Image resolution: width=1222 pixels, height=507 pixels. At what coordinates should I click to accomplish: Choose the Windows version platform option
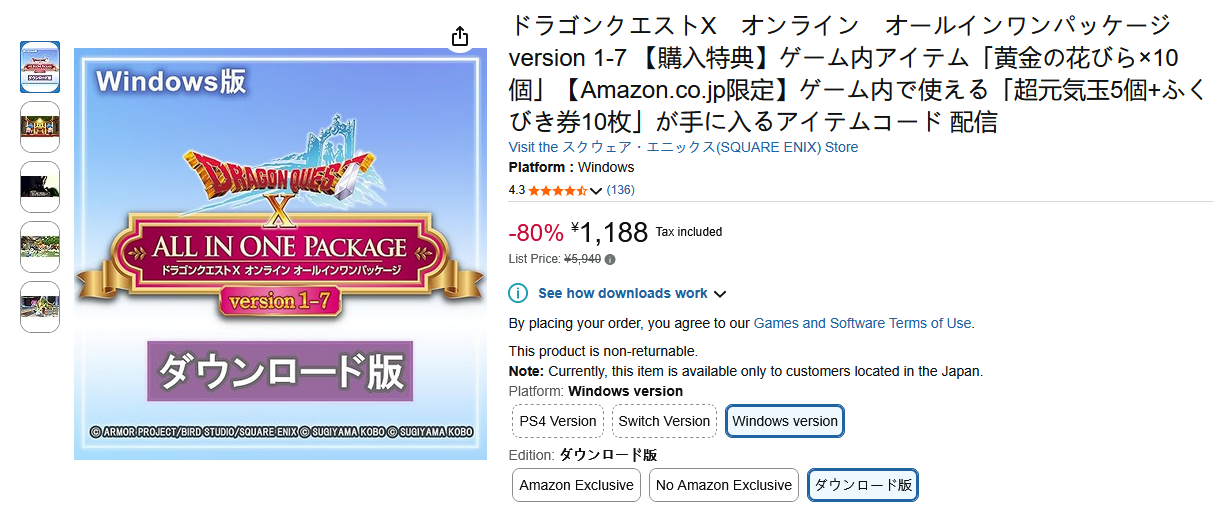(x=785, y=421)
